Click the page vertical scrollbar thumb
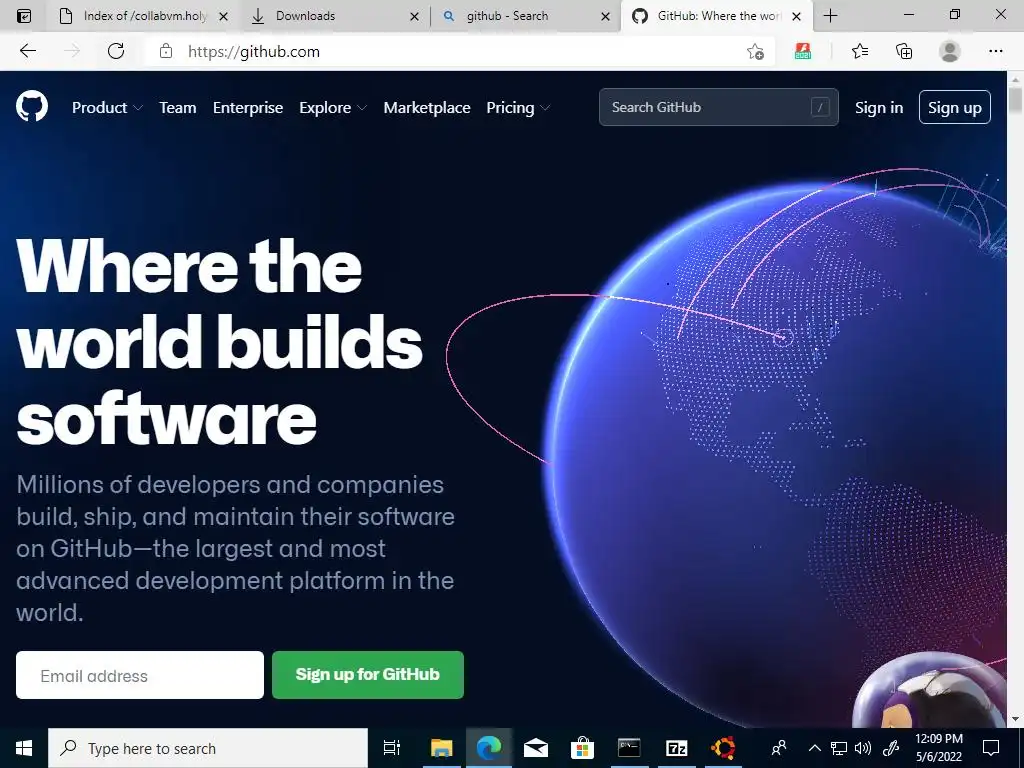Image resolution: width=1024 pixels, height=768 pixels. (x=1015, y=100)
